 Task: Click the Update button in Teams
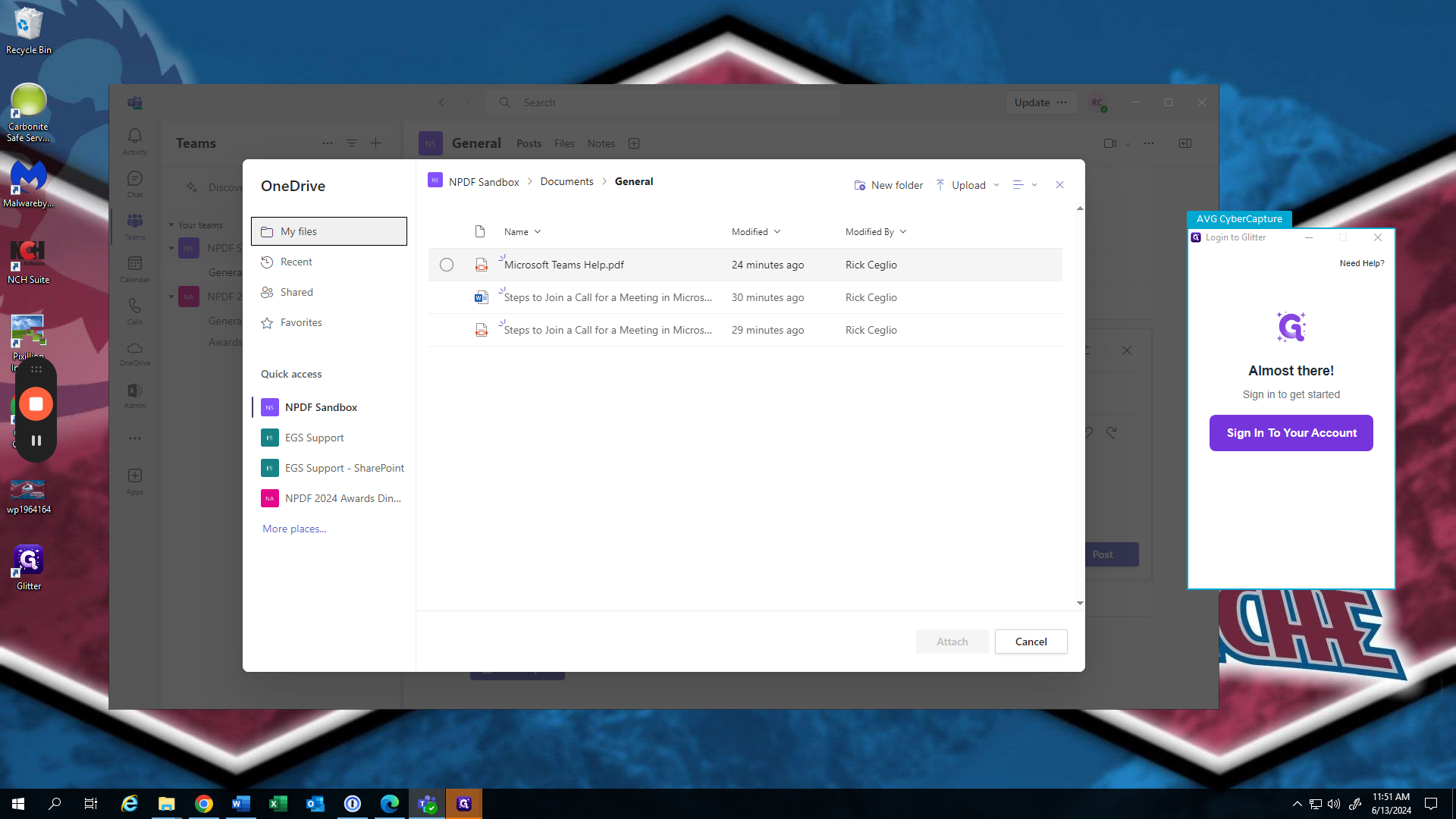click(1032, 102)
